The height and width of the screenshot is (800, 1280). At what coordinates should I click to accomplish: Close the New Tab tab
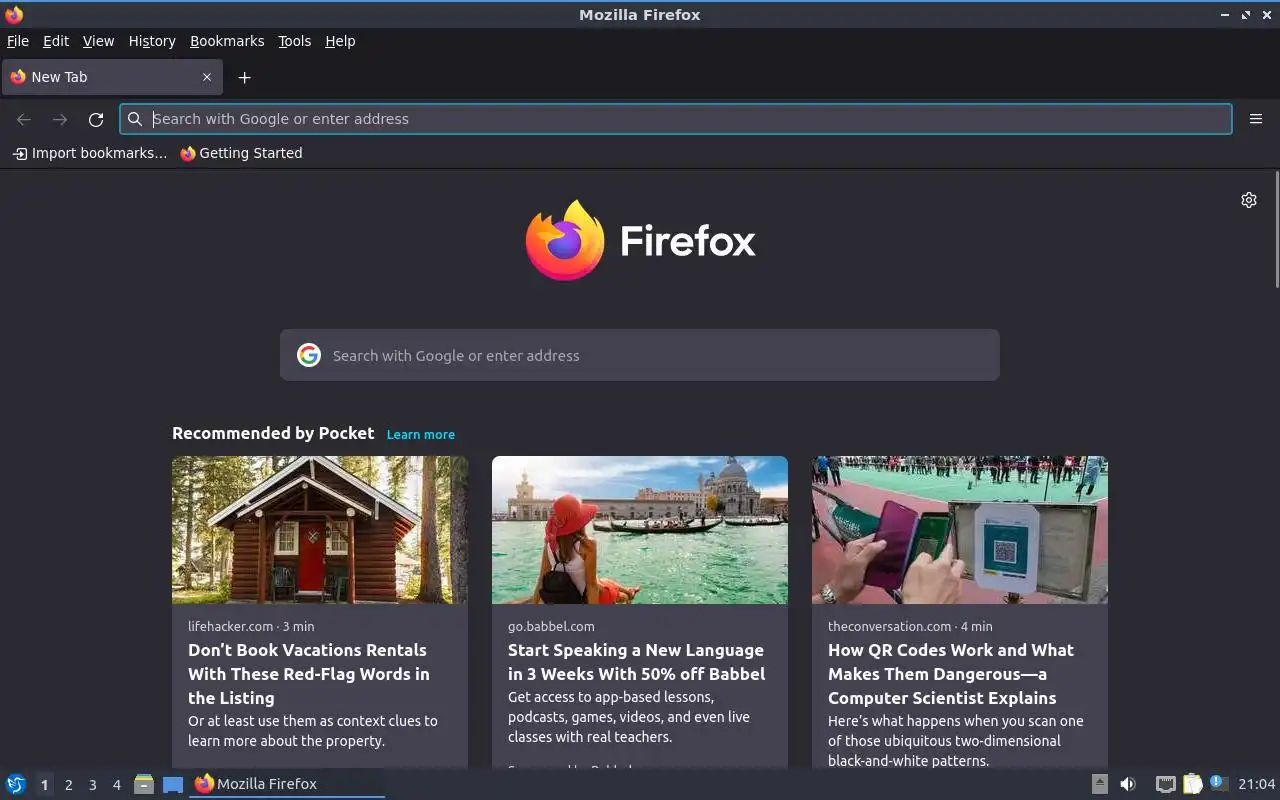pos(207,77)
